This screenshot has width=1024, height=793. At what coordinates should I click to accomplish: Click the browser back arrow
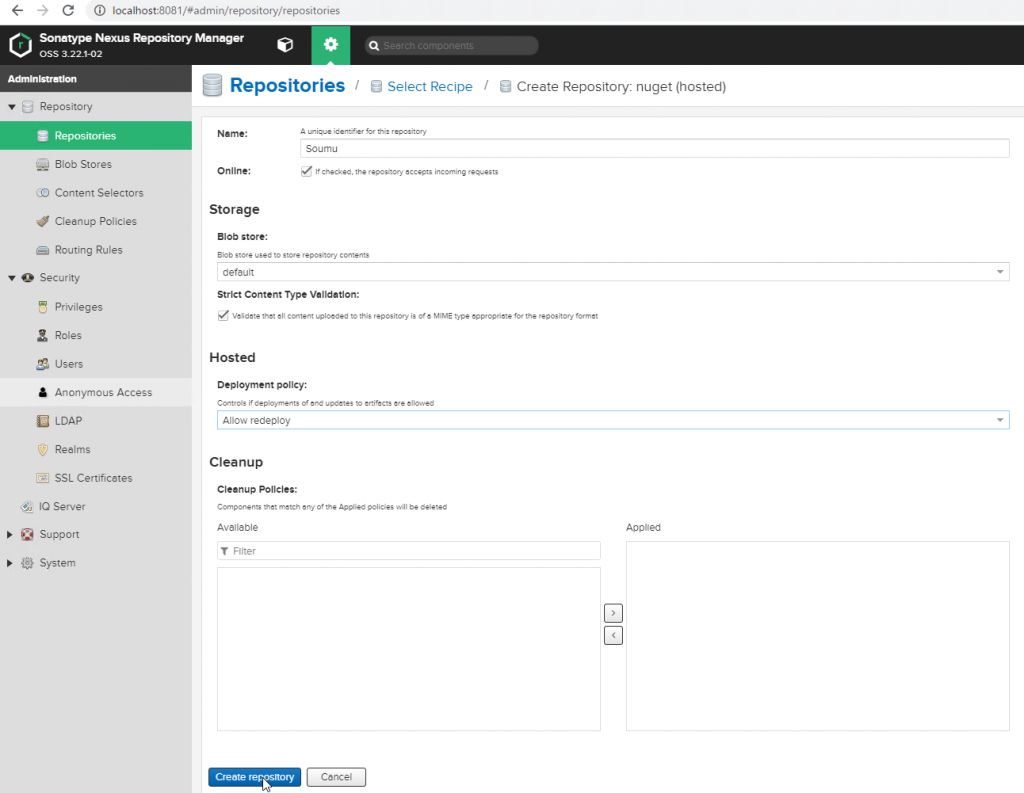click(18, 10)
